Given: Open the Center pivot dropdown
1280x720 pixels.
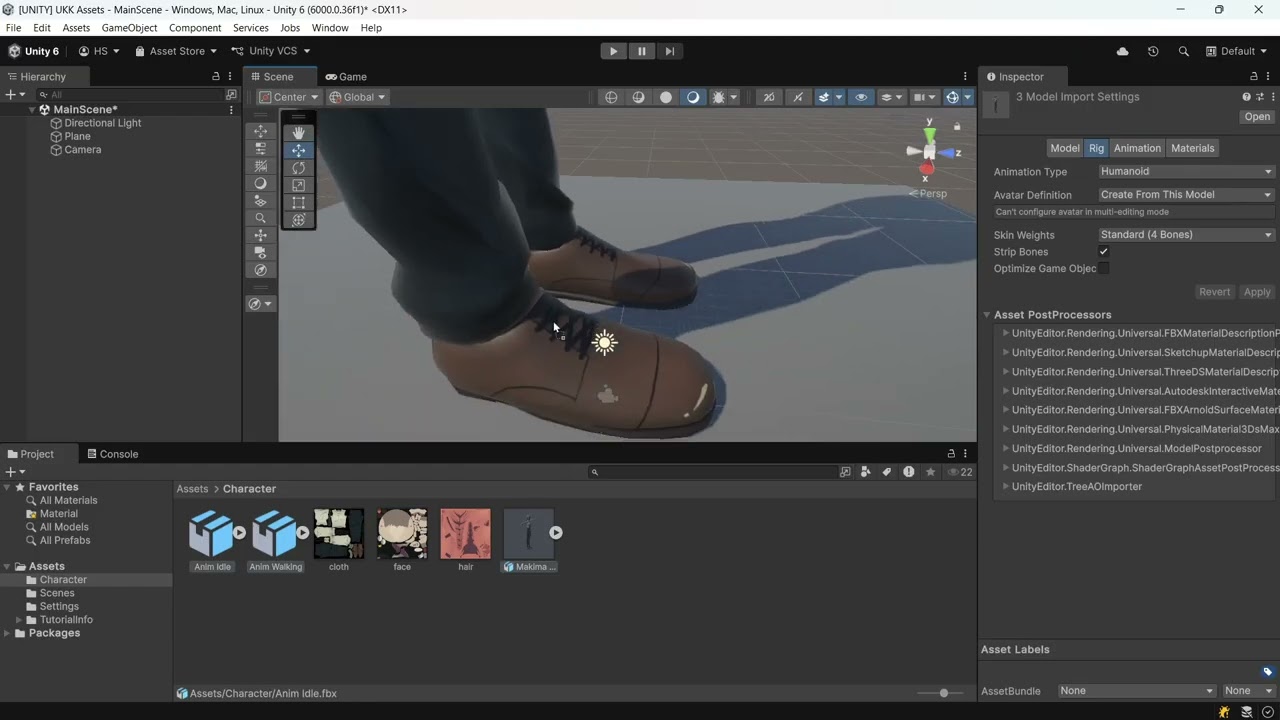Looking at the screenshot, I should (x=289, y=97).
